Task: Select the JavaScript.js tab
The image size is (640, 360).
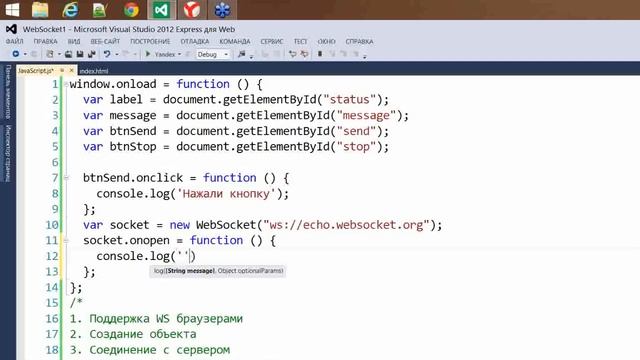Action: coord(36,71)
